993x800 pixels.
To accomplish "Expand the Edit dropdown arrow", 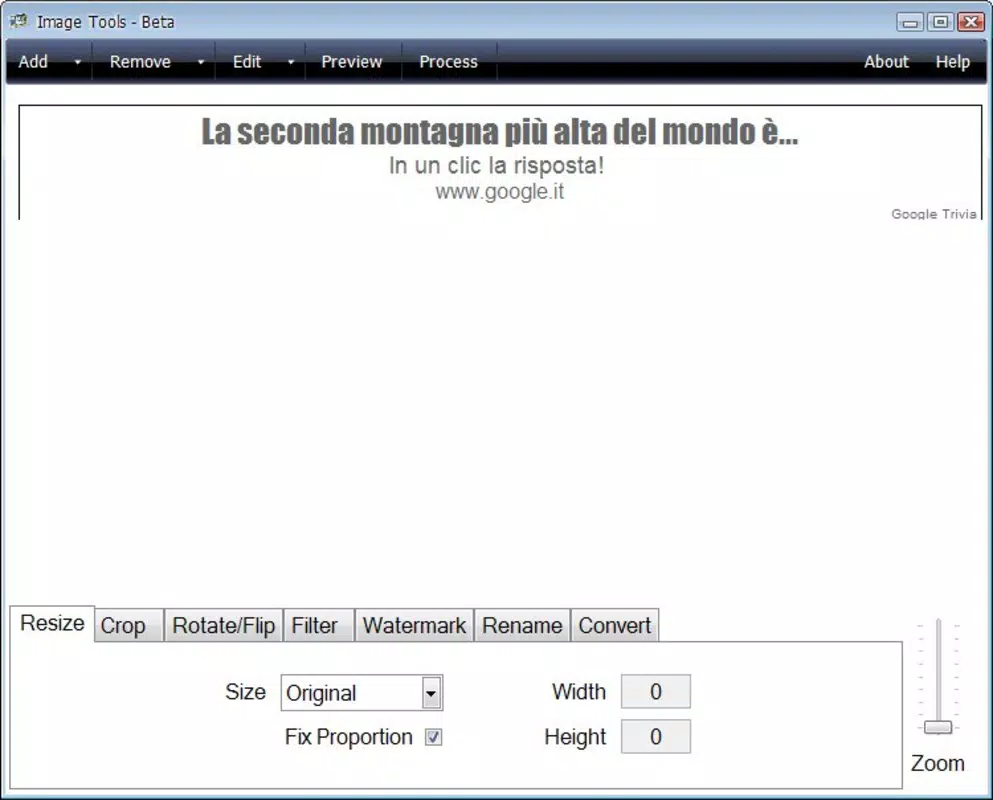I will point(291,62).
